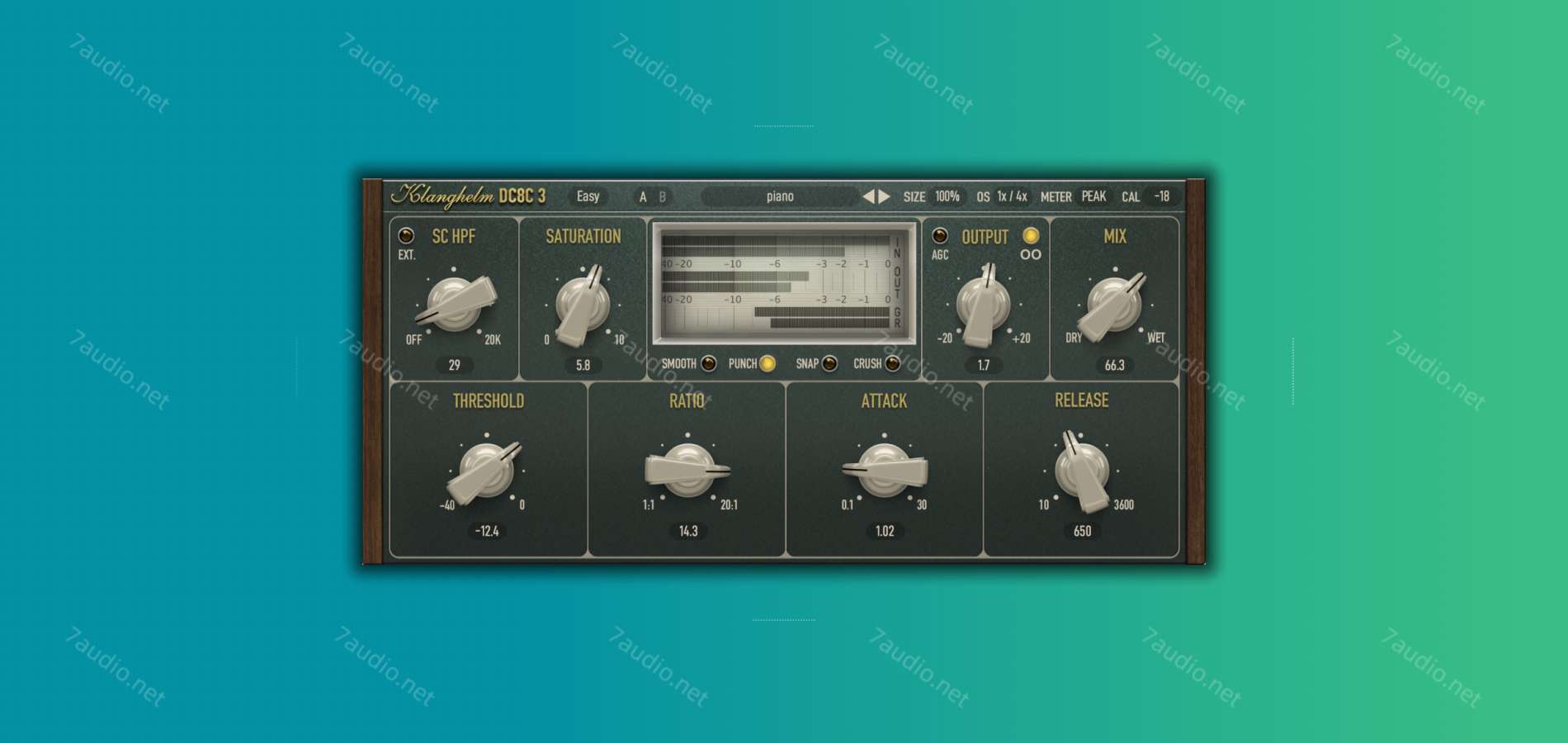Adjust the CAL -18 calibration value
1568x743 pixels.
1161,196
